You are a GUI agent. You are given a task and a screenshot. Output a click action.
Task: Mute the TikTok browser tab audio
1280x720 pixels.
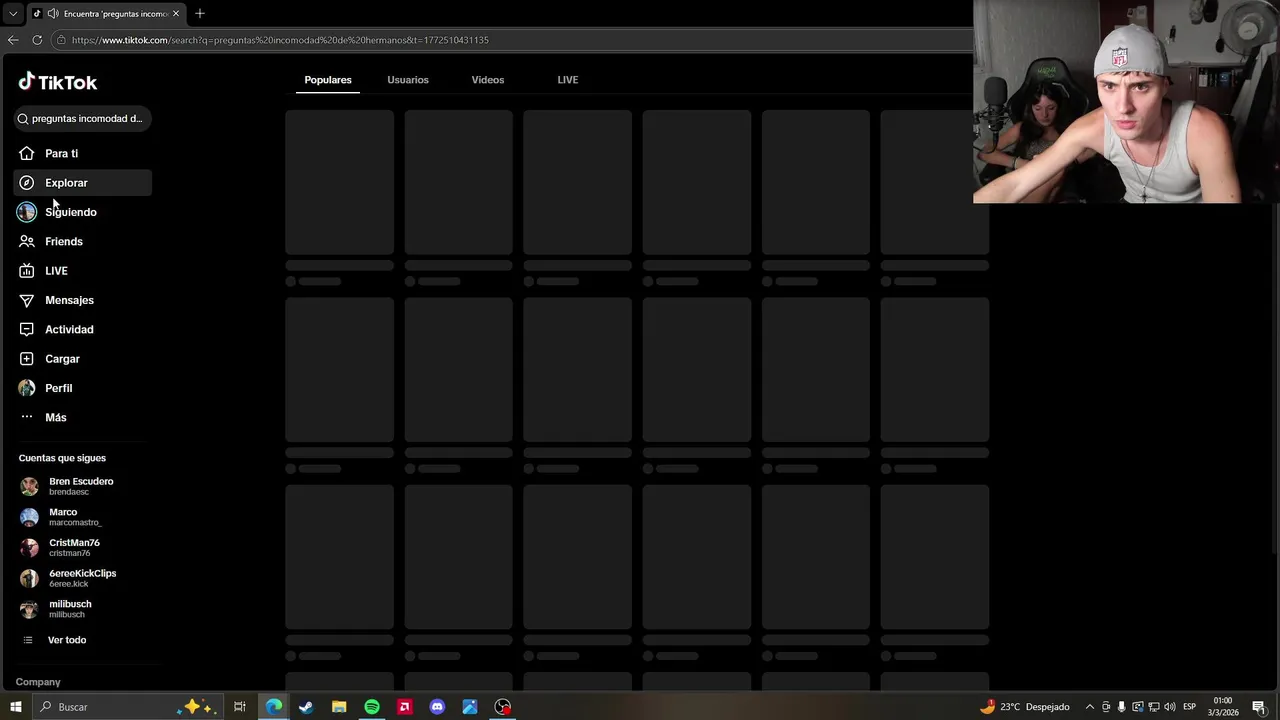click(x=52, y=13)
